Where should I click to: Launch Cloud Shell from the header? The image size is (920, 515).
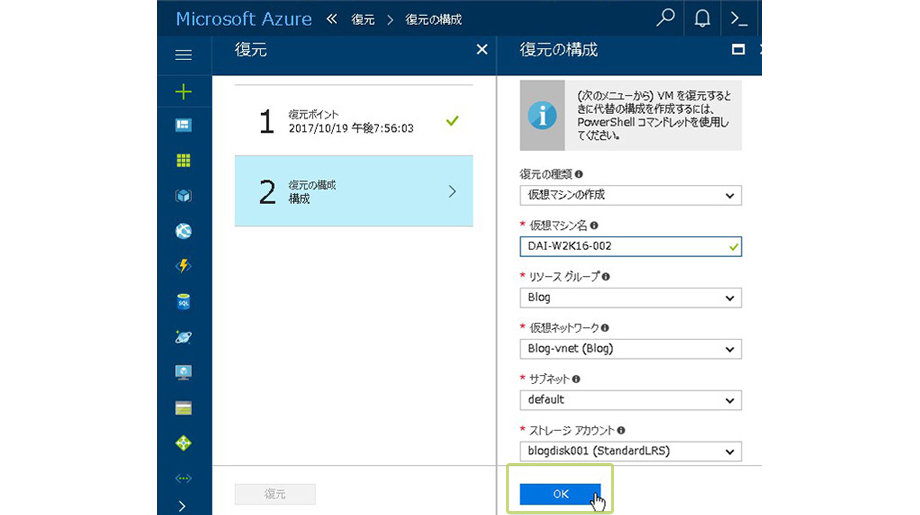tap(739, 19)
